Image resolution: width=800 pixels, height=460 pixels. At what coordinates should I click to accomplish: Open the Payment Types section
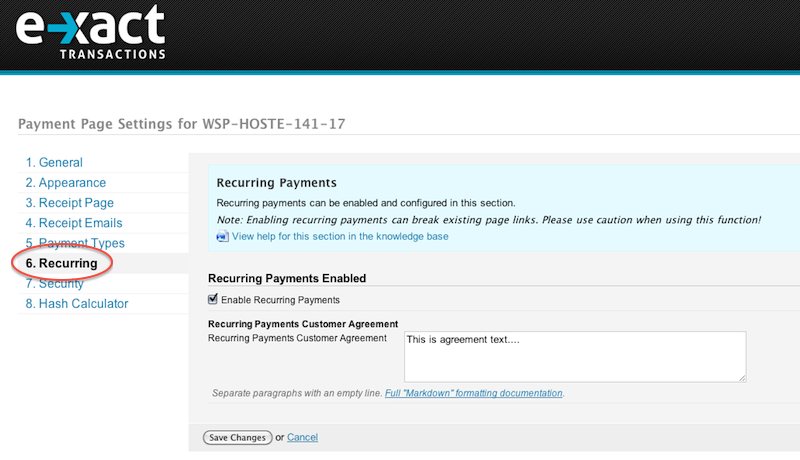coord(75,243)
